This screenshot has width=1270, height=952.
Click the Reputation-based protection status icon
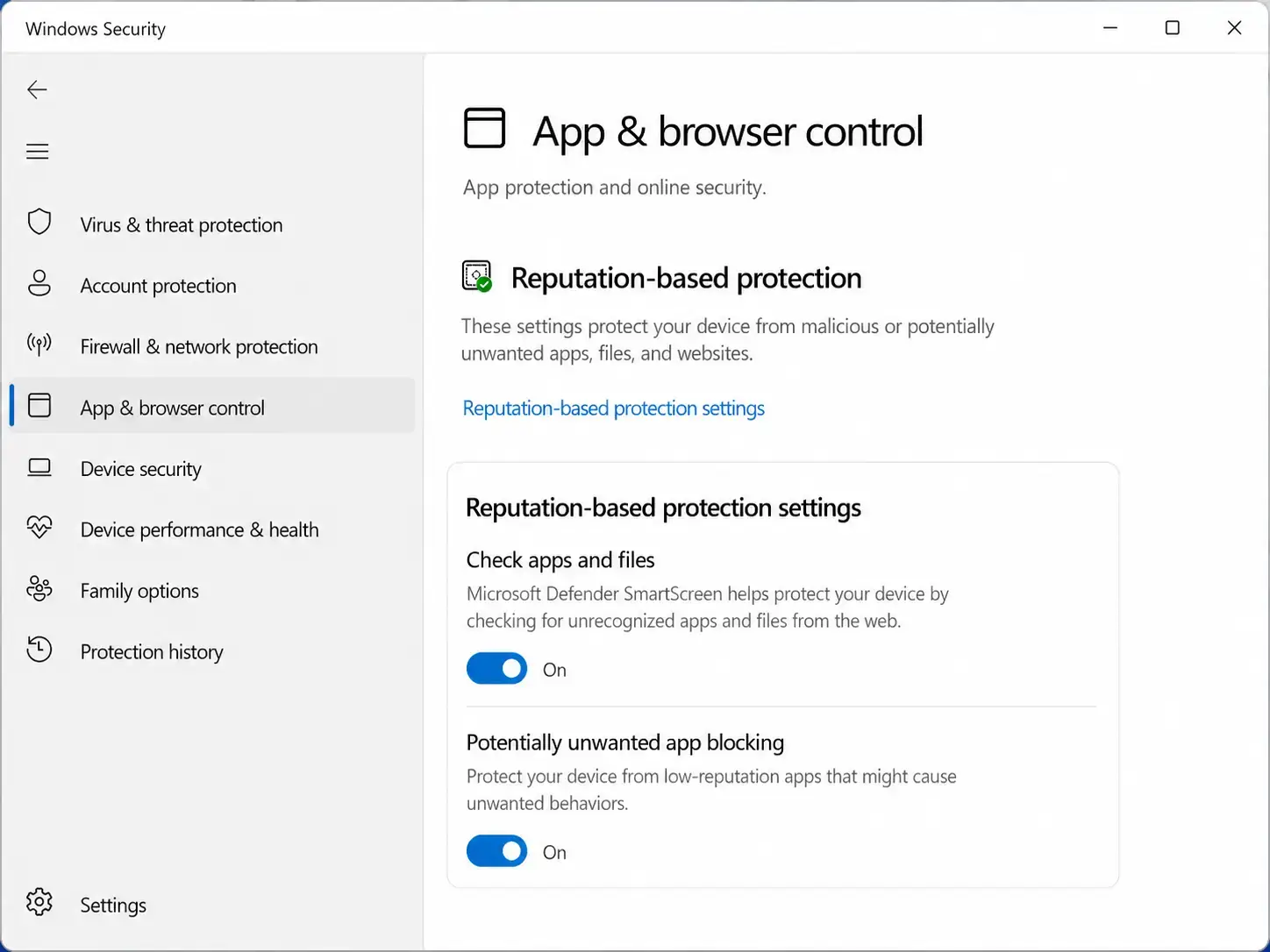click(477, 276)
